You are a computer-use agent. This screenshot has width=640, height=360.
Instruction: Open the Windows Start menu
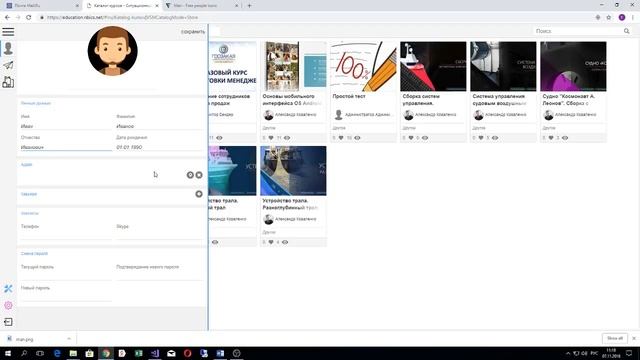[x=8, y=353]
